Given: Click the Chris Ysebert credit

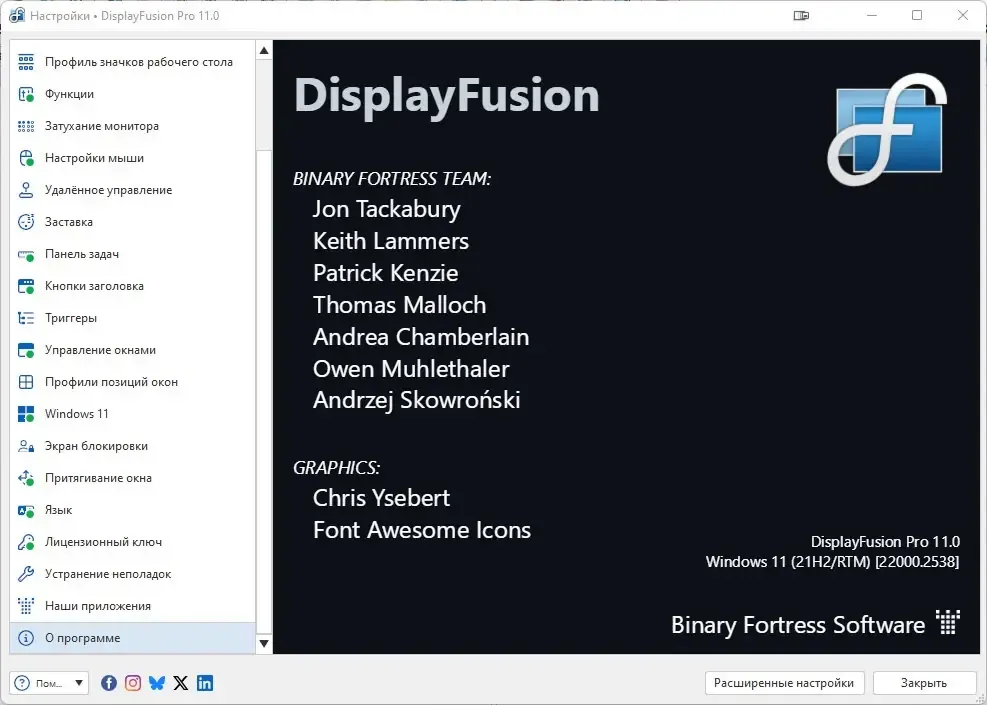Looking at the screenshot, I should coord(381,498).
